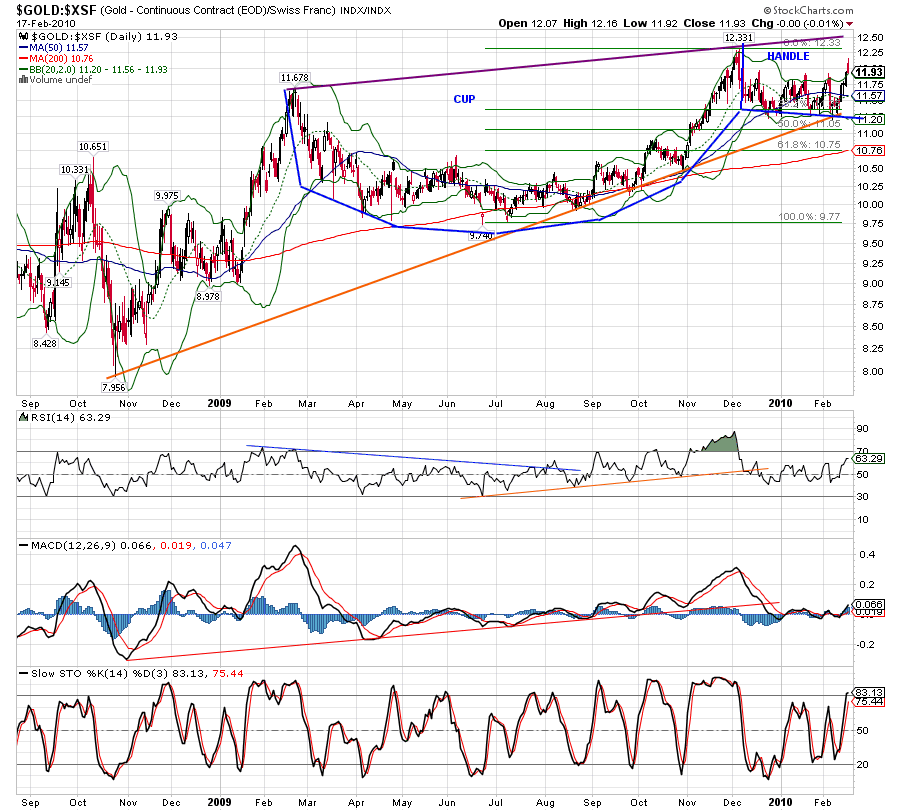Click the 8.428 low price label
This screenshot has width=900, height=811.
point(45,344)
